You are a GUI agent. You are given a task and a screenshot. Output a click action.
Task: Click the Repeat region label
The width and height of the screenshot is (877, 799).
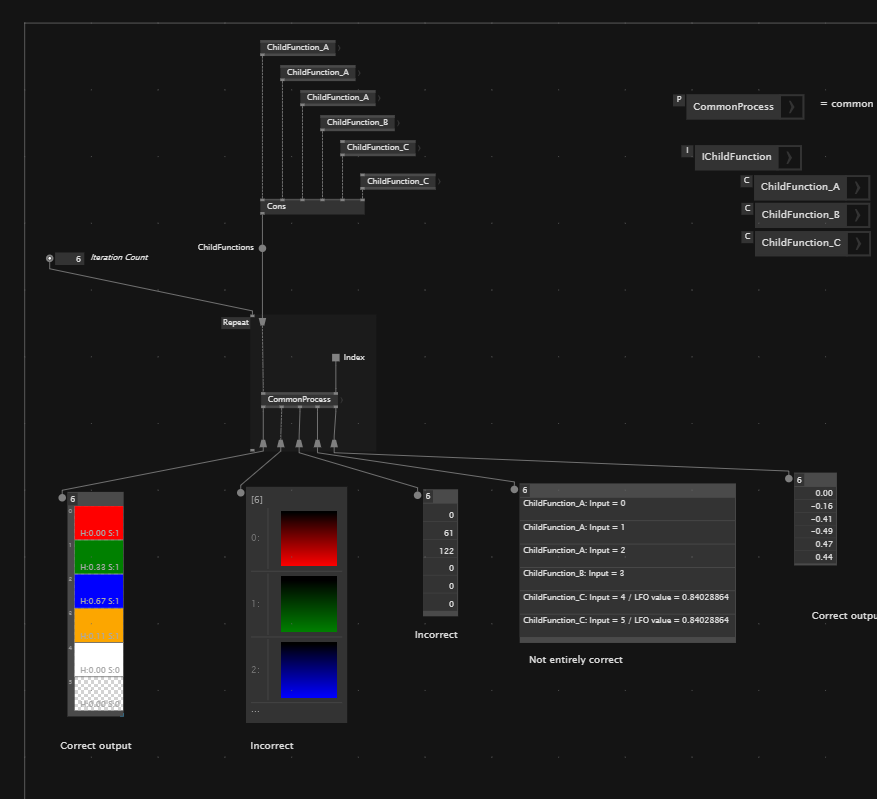point(235,323)
